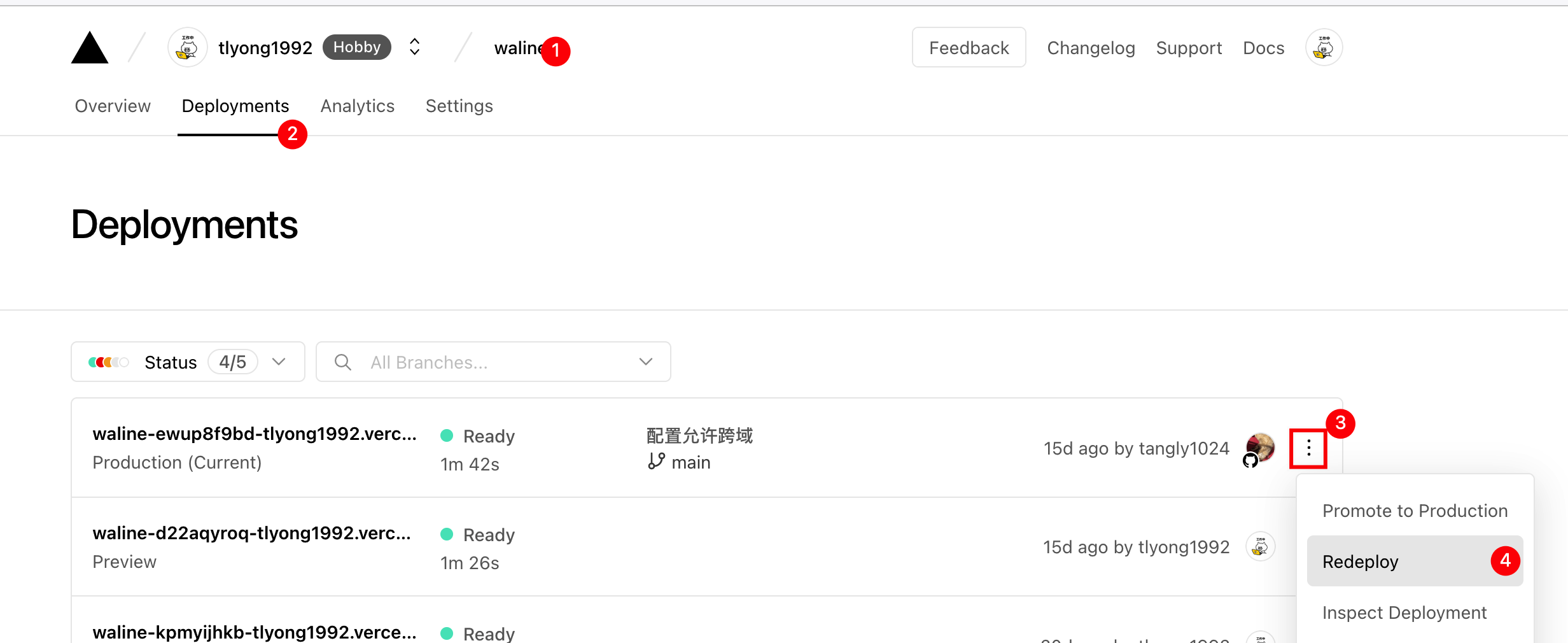Click tangly1024 author avatar
Image resolution: width=1568 pixels, height=643 pixels.
pos(1259,448)
